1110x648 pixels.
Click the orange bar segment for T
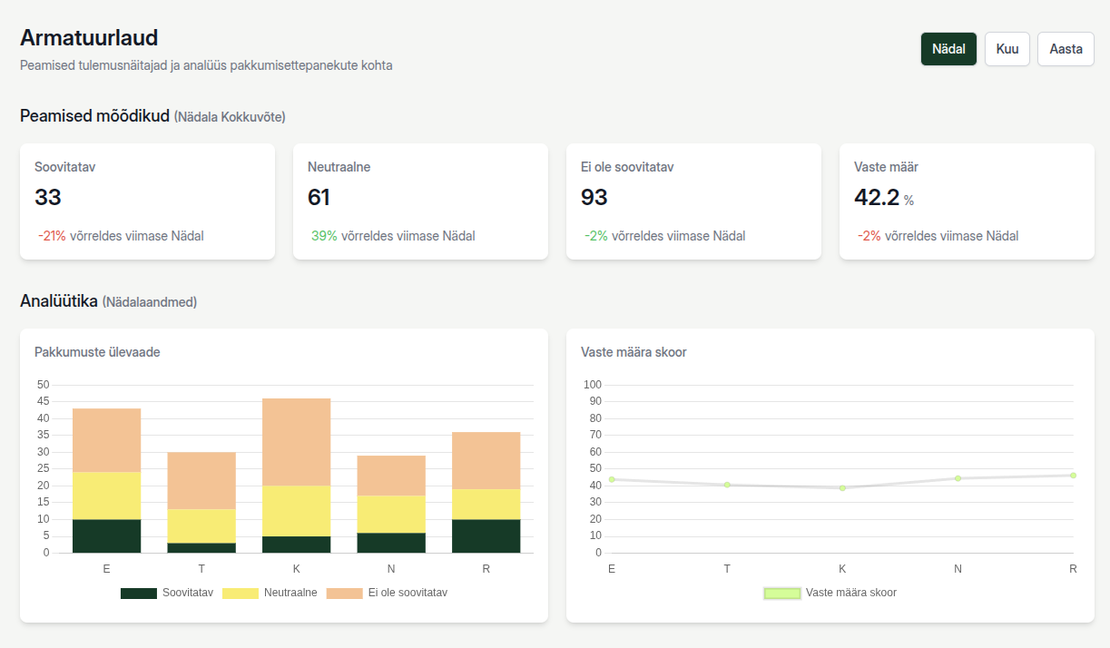pyautogui.click(x=201, y=480)
